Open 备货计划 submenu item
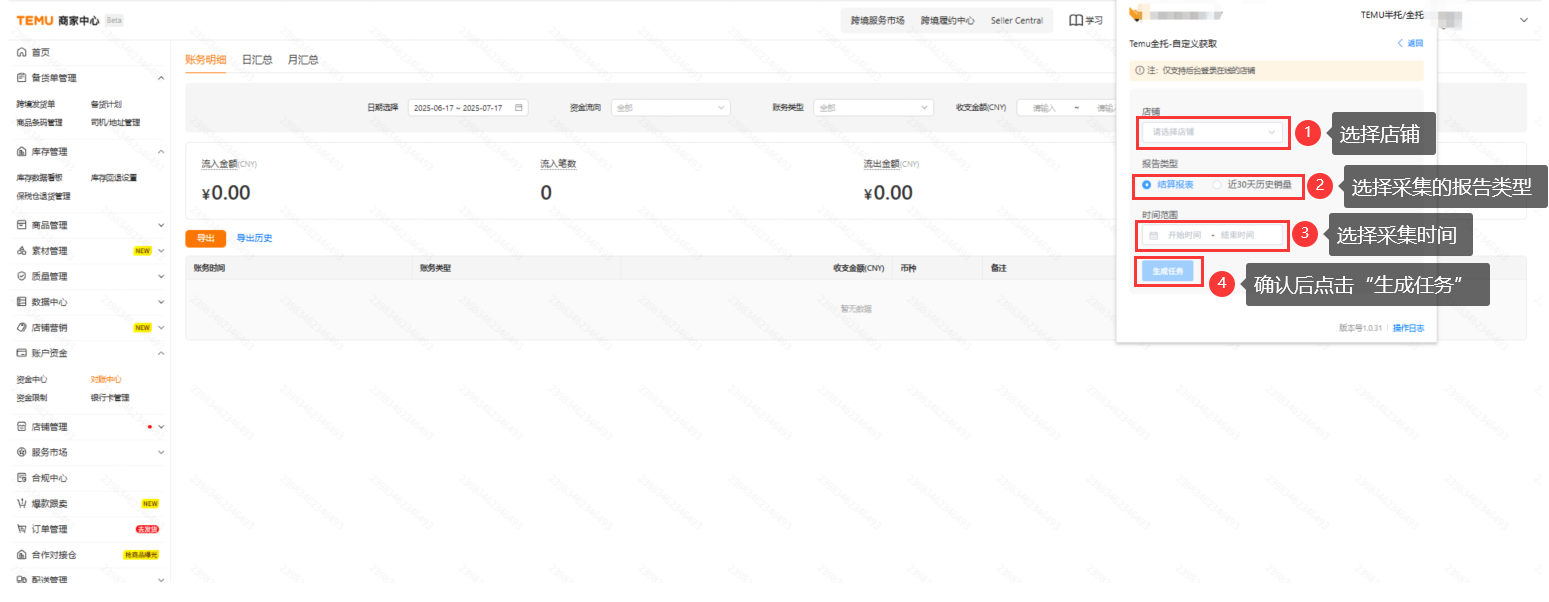The height and width of the screenshot is (602, 1549). click(106, 104)
